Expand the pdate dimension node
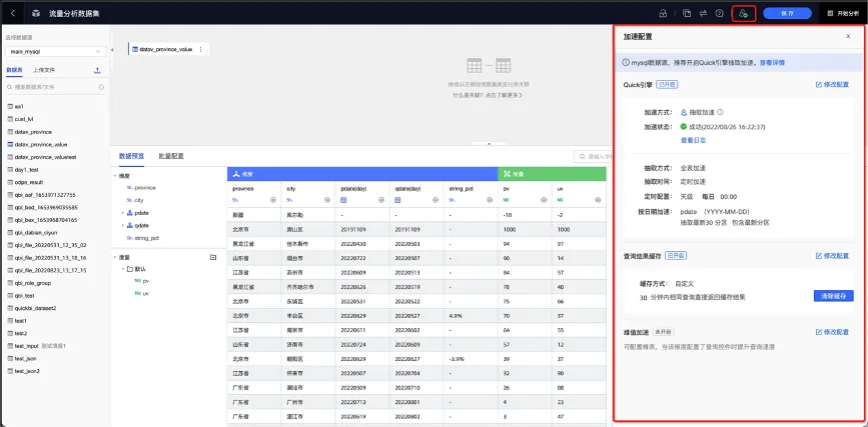Screen dimensions: 868x427 [123, 213]
